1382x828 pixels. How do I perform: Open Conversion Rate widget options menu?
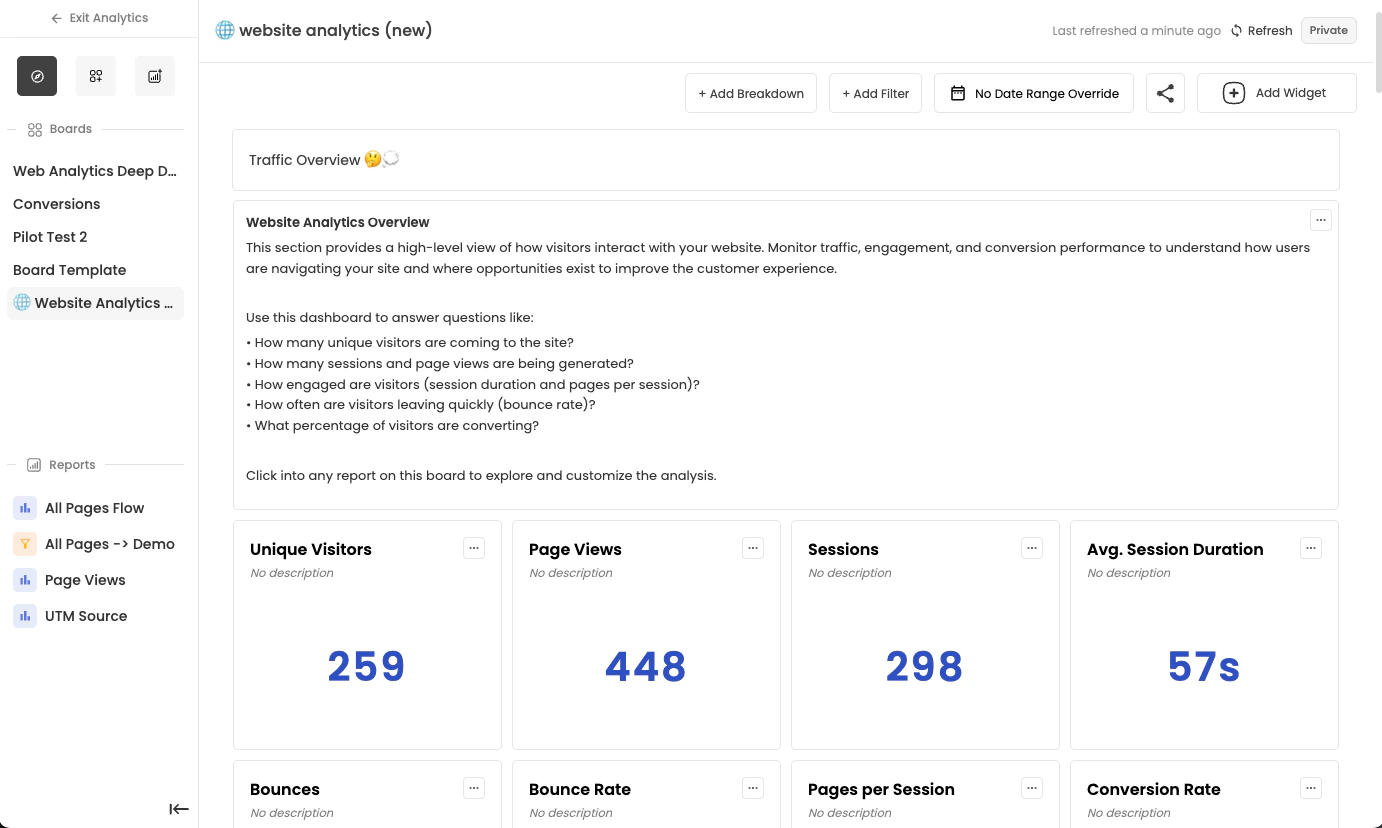1311,787
